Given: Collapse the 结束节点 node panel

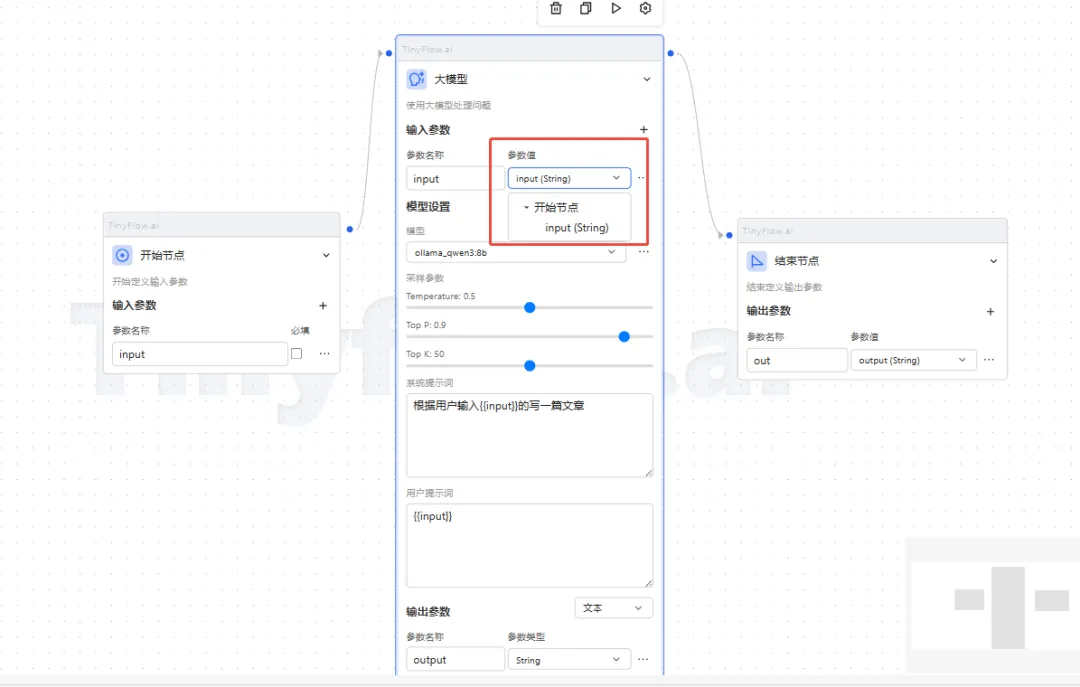Looking at the screenshot, I should tap(993, 261).
